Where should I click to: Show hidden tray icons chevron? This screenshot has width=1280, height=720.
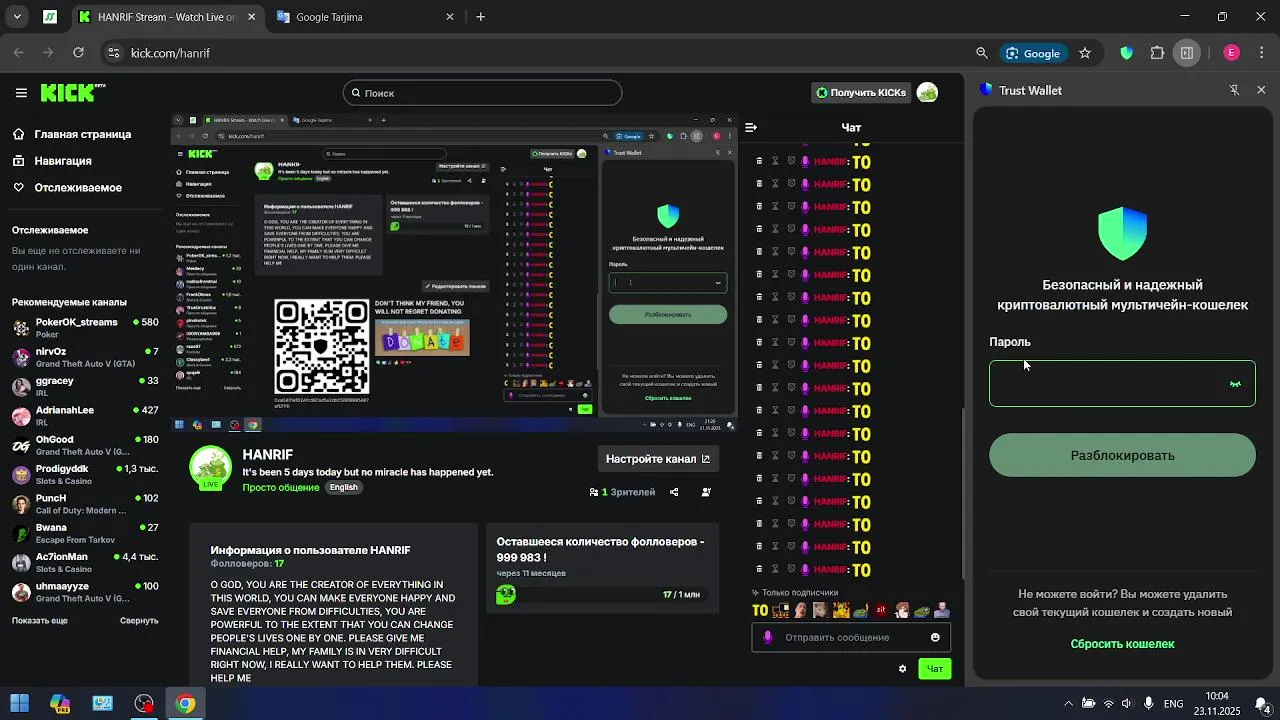click(1068, 704)
